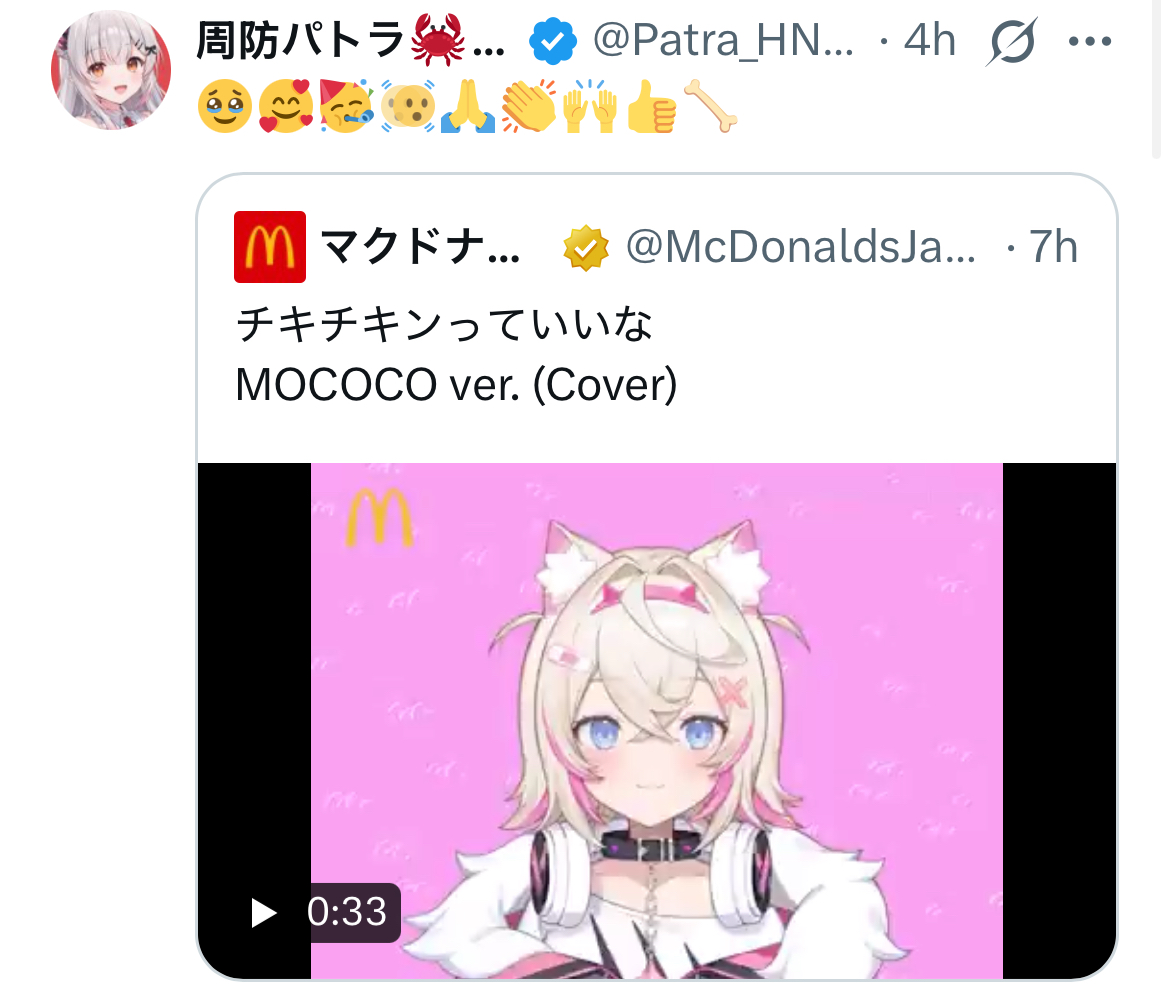Click the video duration 0:33 label
This screenshot has height=1005, width=1170.
[x=347, y=912]
